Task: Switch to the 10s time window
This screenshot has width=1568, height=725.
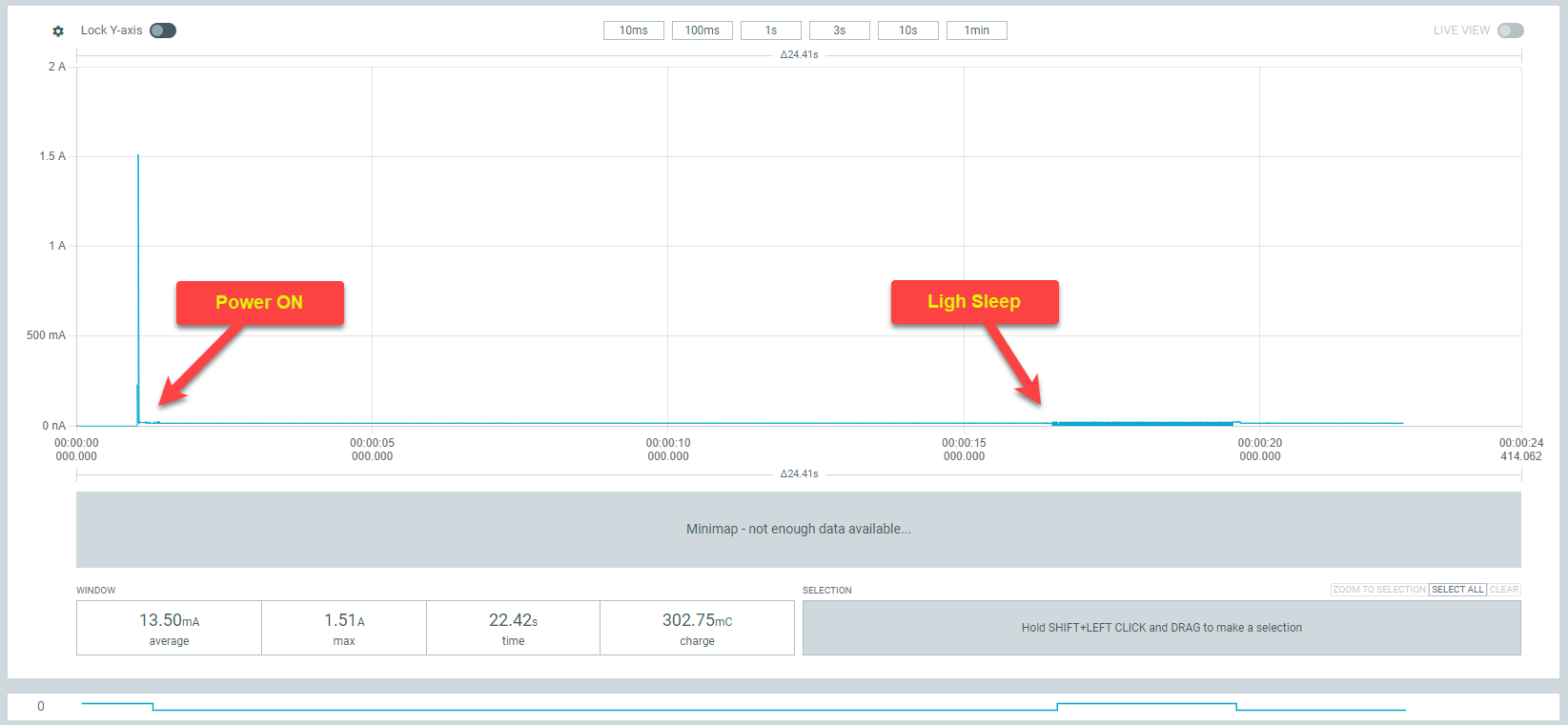Action: pos(907,30)
